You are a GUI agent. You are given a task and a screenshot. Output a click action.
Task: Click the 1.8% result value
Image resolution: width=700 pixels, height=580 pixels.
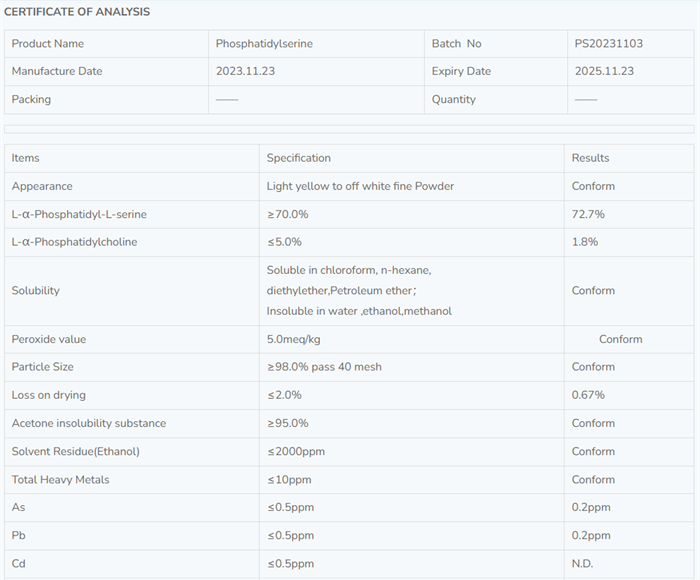[x=585, y=242]
